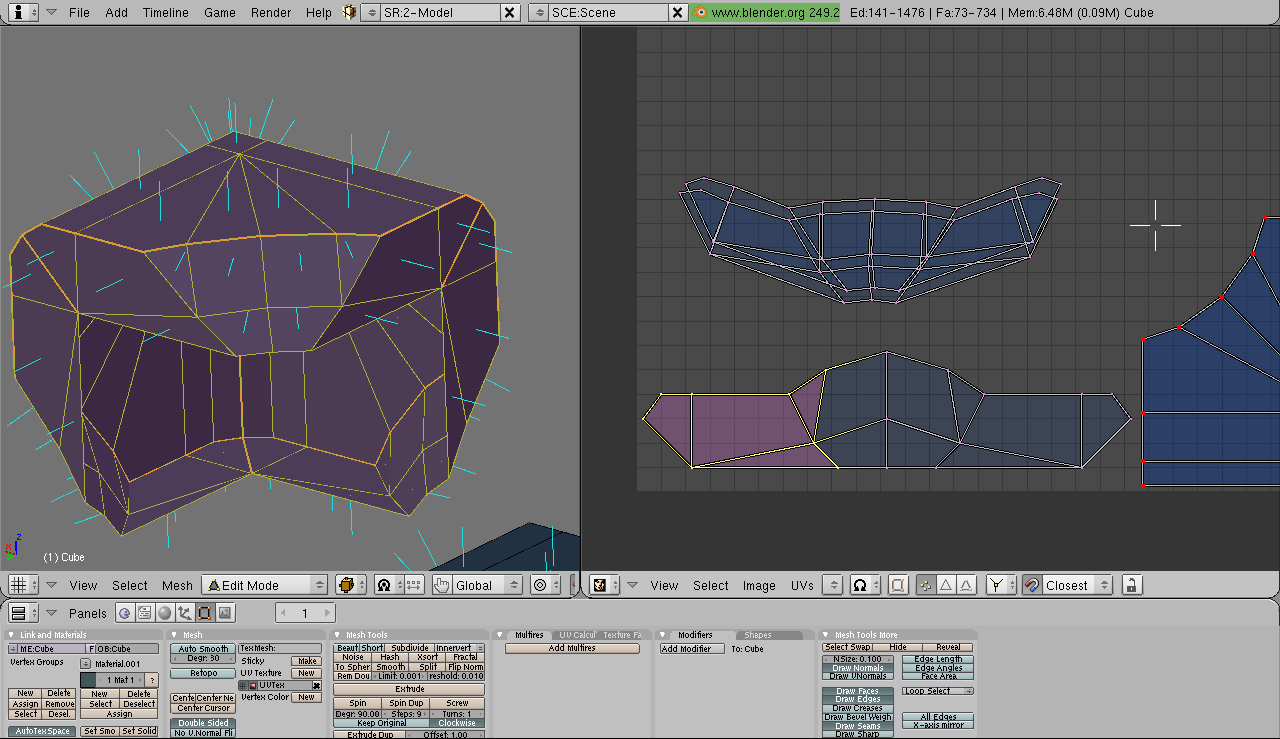Image resolution: width=1280 pixels, height=739 pixels.
Task: Click the fullscreen cube icon beside Help
Action: coord(349,12)
